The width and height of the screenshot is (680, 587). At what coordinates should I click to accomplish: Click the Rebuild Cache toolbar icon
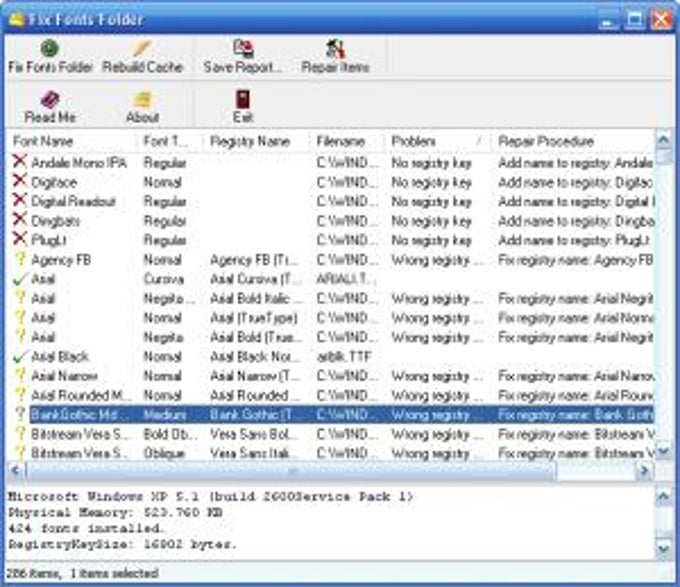[x=141, y=48]
